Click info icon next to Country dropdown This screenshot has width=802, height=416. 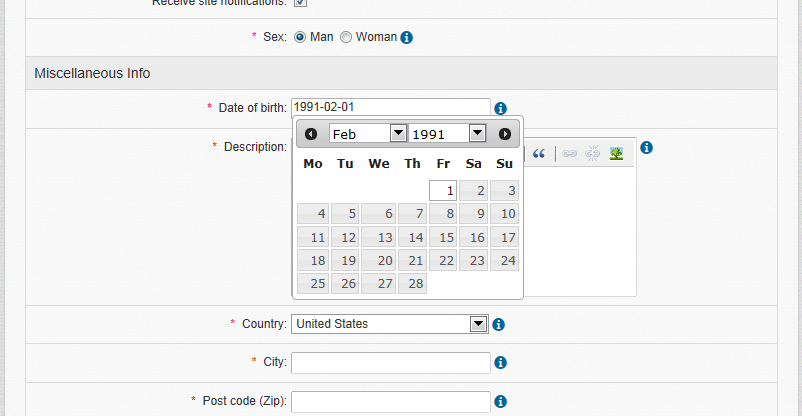pos(499,325)
